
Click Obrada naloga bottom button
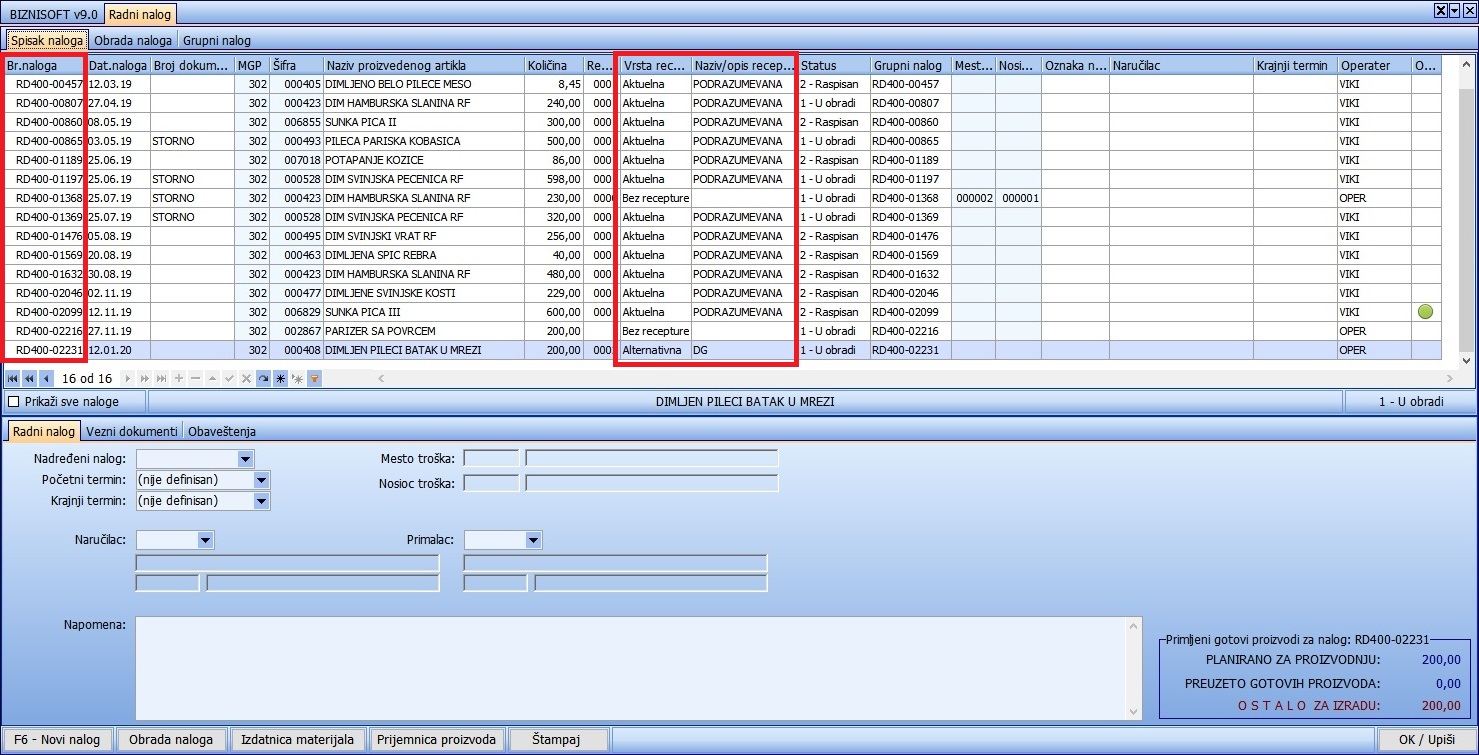click(x=172, y=740)
